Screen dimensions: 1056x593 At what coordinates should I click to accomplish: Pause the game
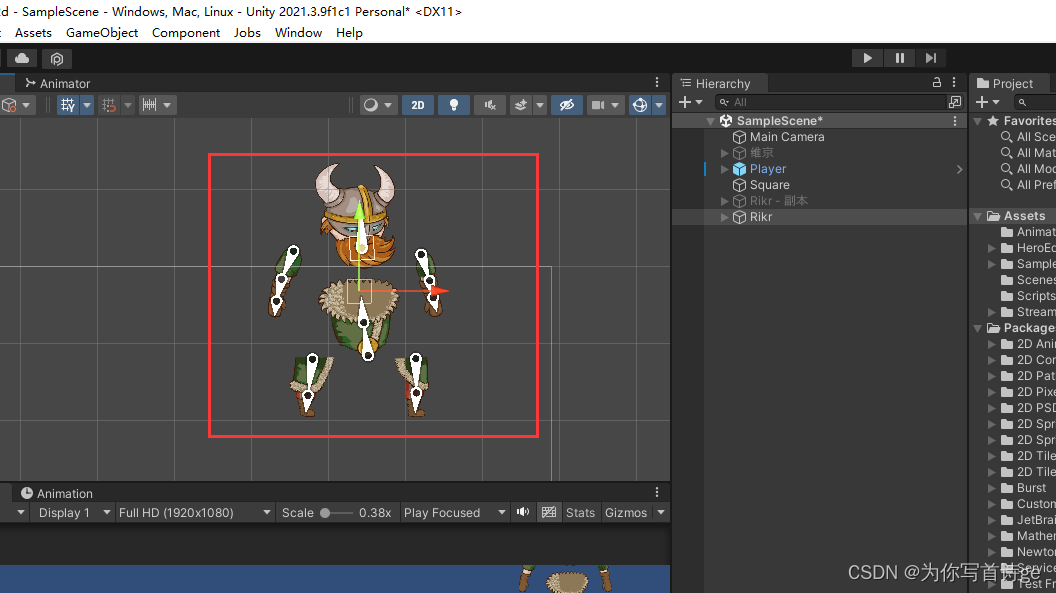(900, 58)
